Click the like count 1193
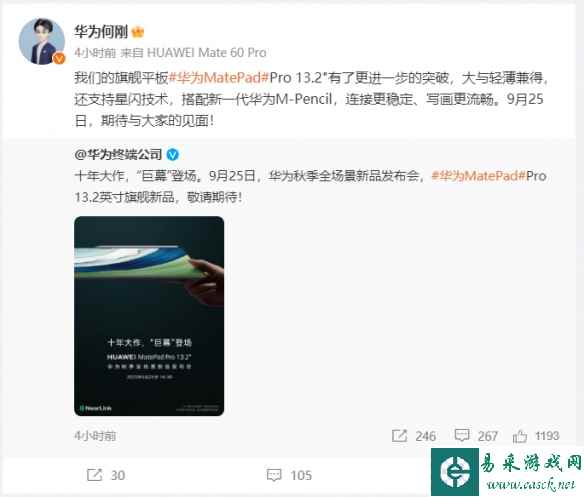Viewport: 584px width, 497px height. [x=547, y=436]
